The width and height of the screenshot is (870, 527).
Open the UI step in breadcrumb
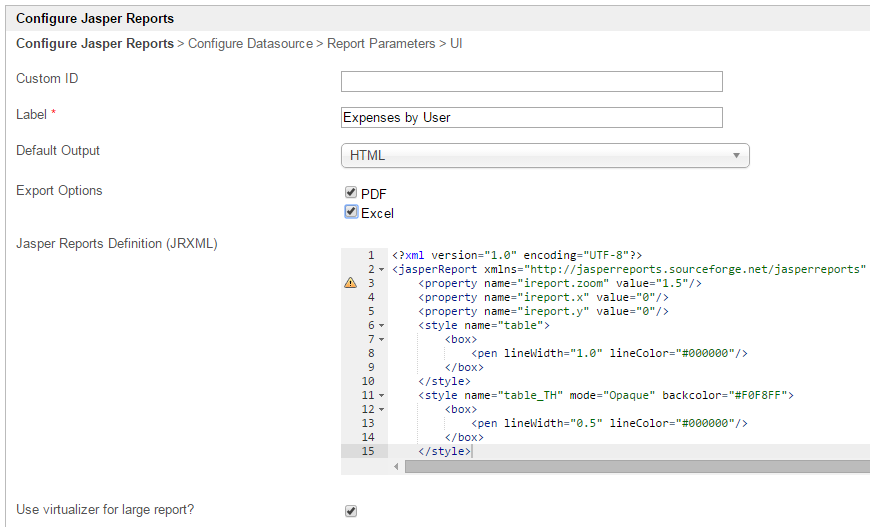tap(455, 44)
